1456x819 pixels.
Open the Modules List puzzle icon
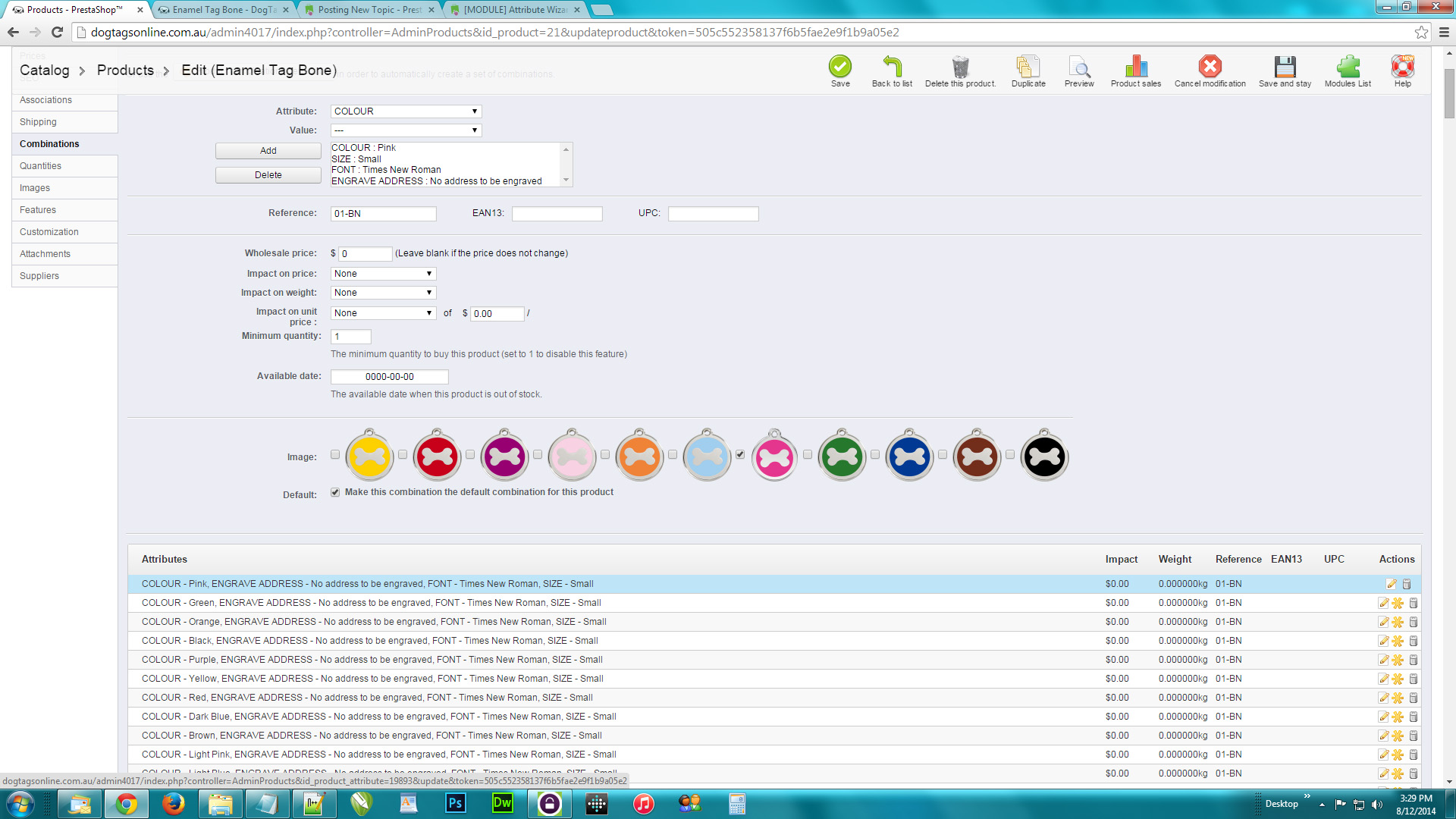1348,67
